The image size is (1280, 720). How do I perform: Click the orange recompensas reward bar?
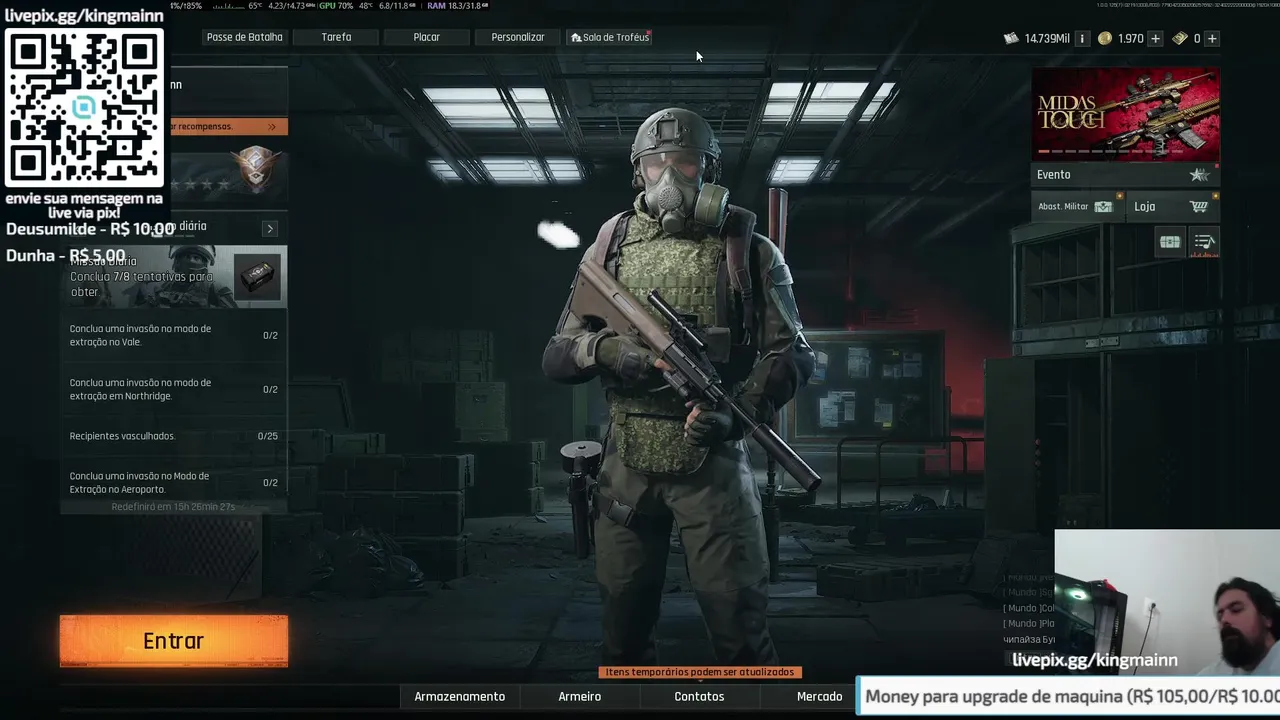(228, 127)
